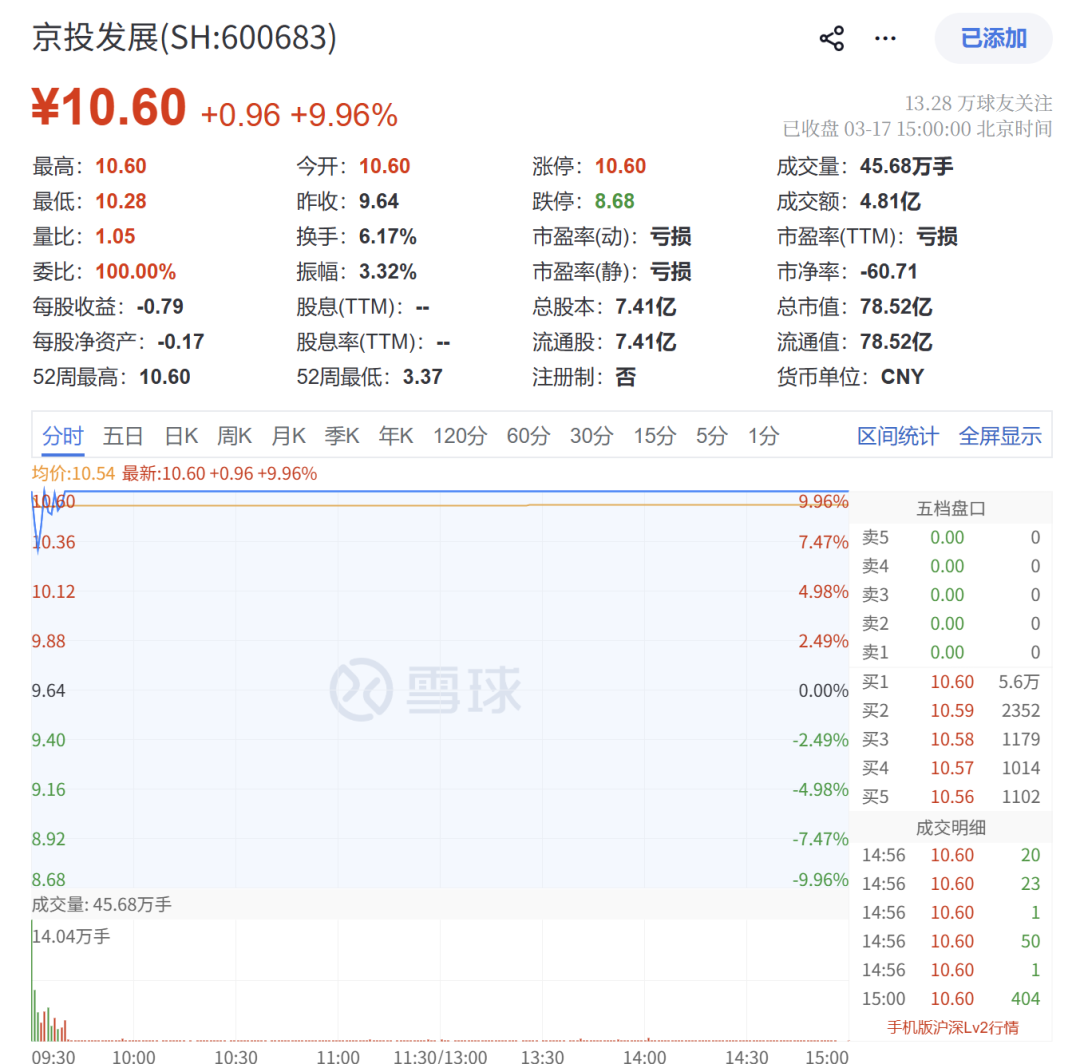Click the 五档盘口 panel header

pos(951,509)
